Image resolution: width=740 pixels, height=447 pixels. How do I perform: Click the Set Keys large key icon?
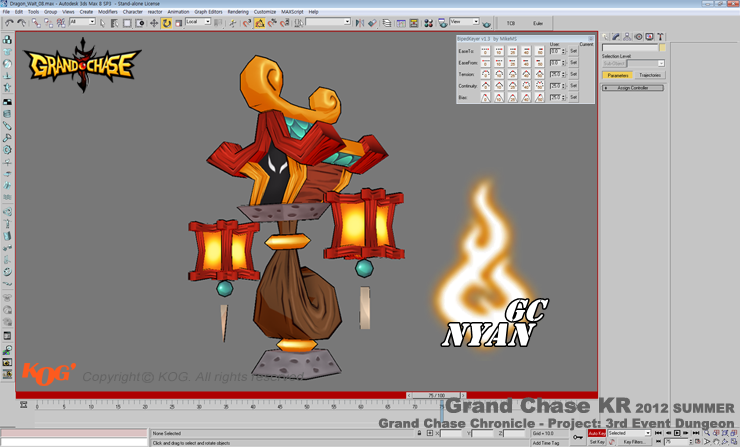578,437
